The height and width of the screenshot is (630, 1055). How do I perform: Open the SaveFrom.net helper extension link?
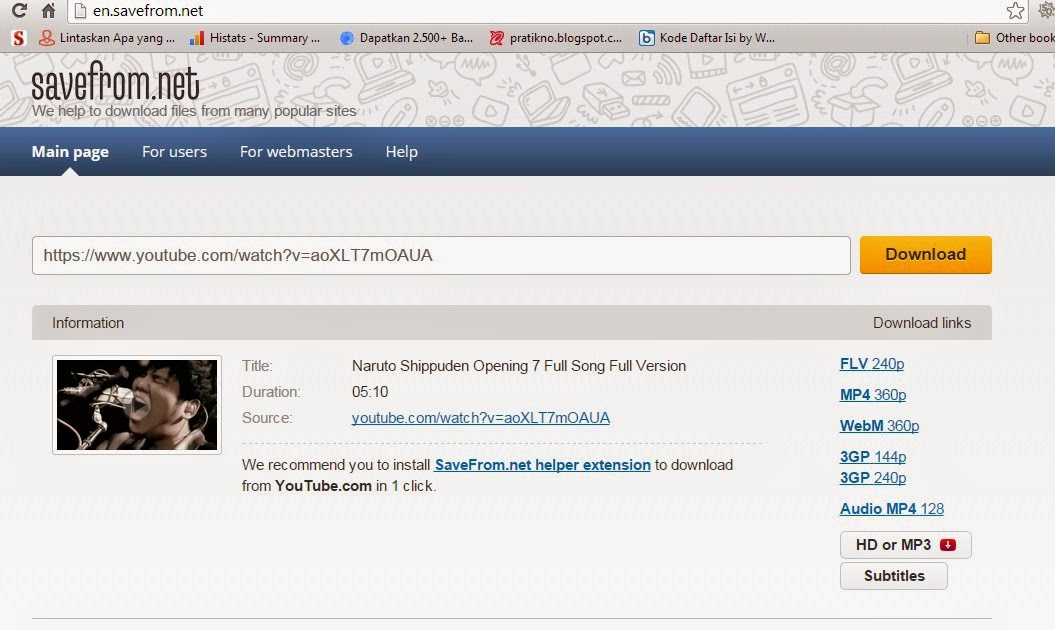click(x=542, y=465)
